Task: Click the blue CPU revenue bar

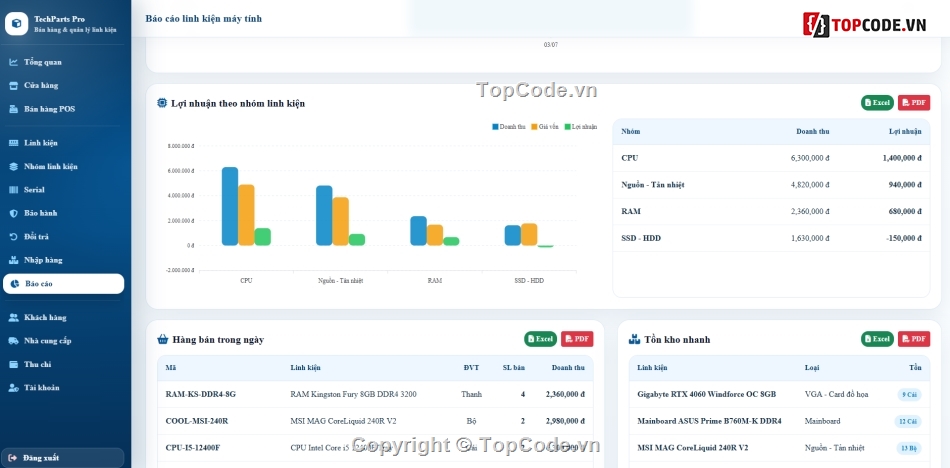Action: click(x=230, y=207)
